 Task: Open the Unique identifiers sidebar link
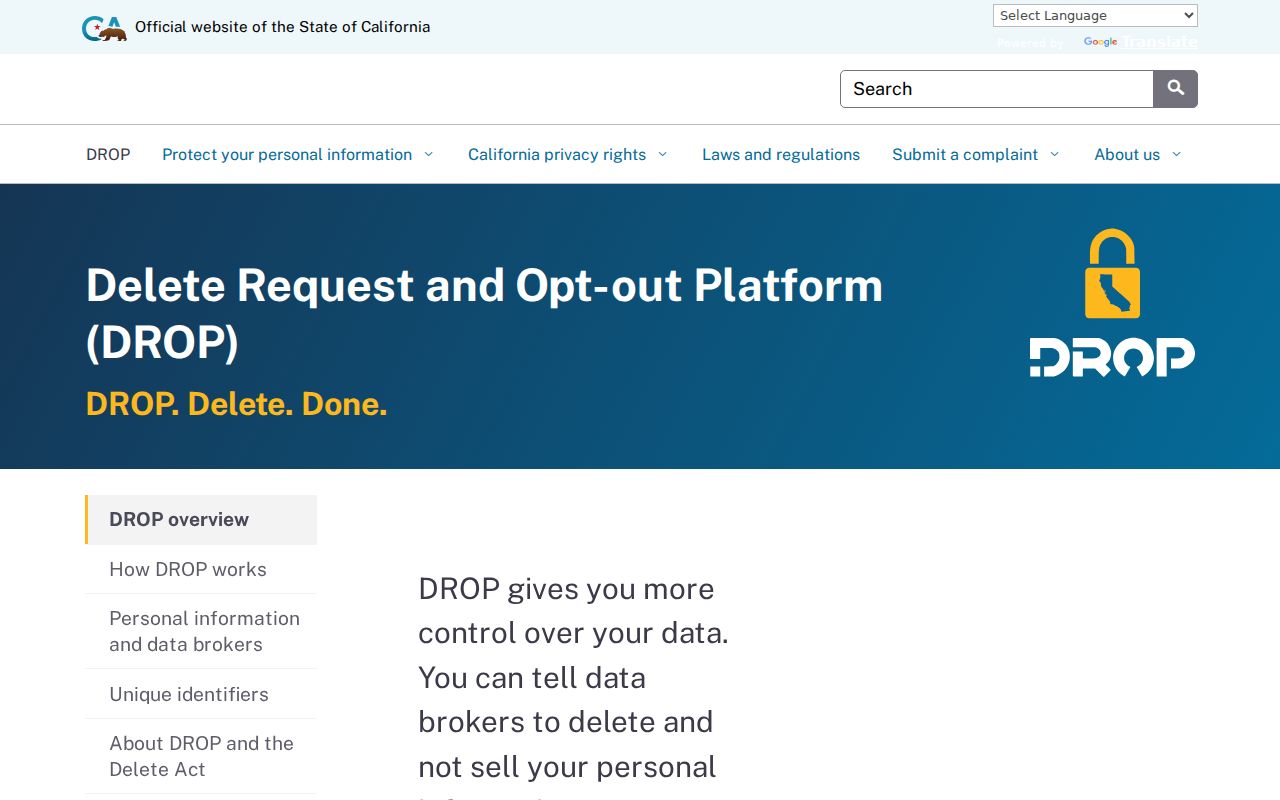(201, 694)
